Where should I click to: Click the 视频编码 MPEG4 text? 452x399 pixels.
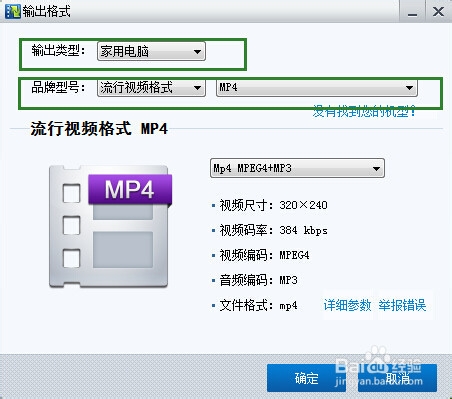coord(264,255)
